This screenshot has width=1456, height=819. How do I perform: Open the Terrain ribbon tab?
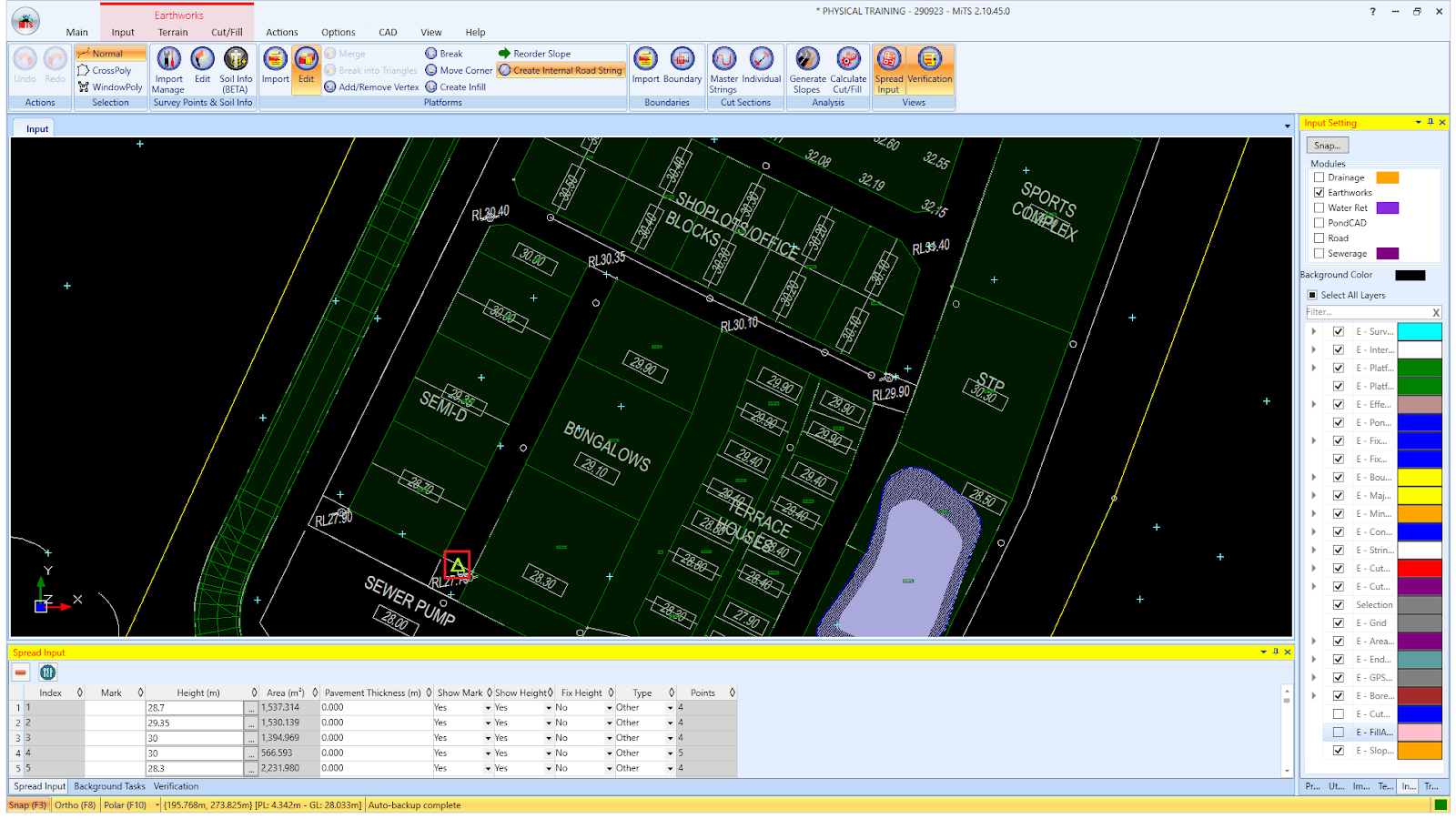click(173, 32)
